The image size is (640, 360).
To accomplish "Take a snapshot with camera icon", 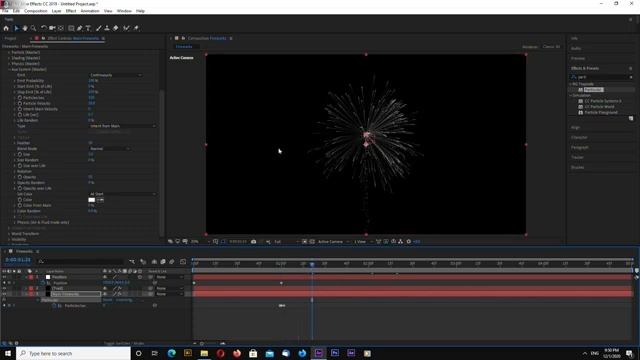I will [253, 242].
